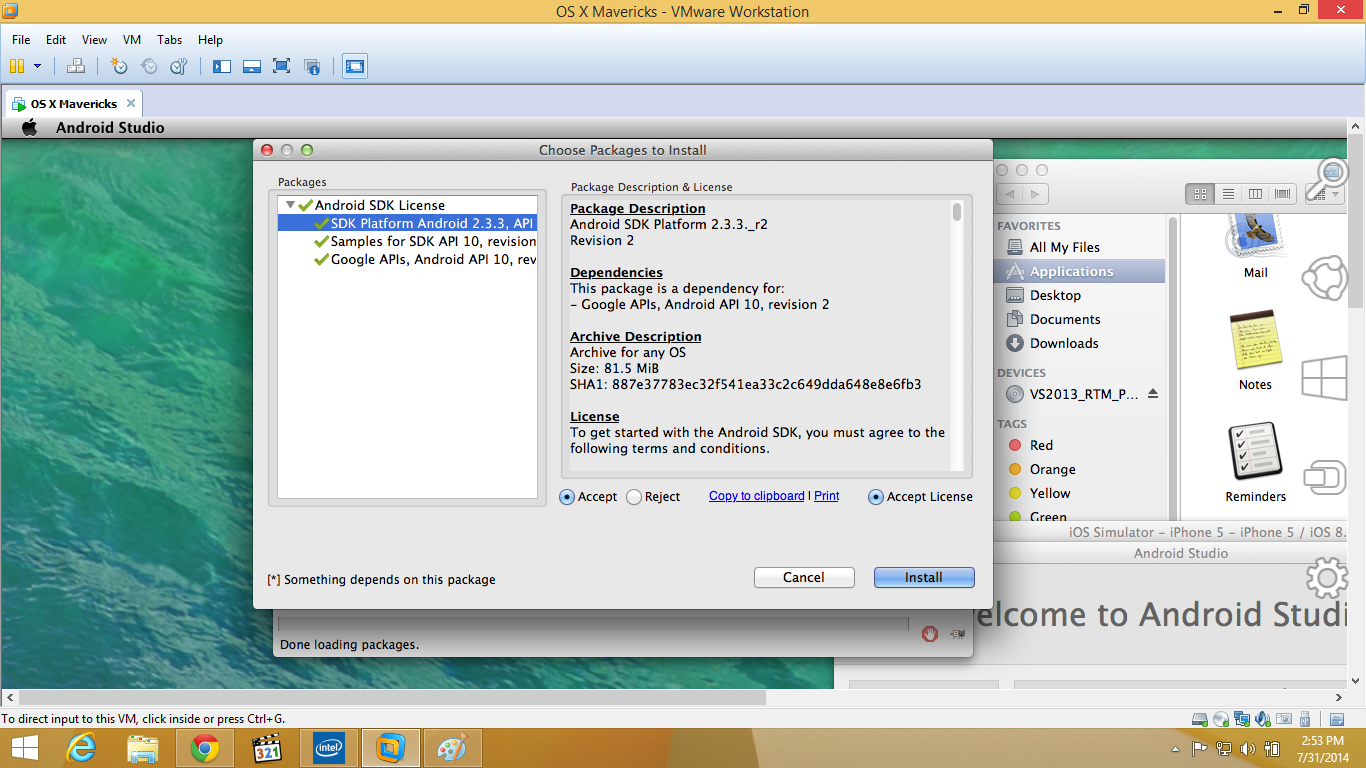Enter VMware full screen mode

tap(282, 66)
